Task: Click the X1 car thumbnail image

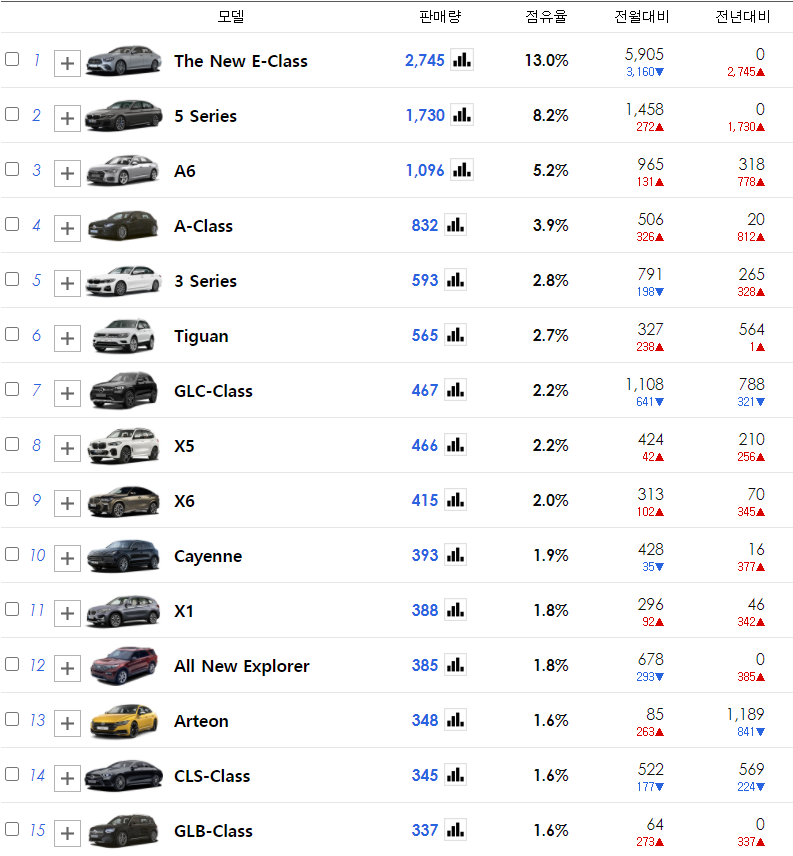Action: (123, 610)
